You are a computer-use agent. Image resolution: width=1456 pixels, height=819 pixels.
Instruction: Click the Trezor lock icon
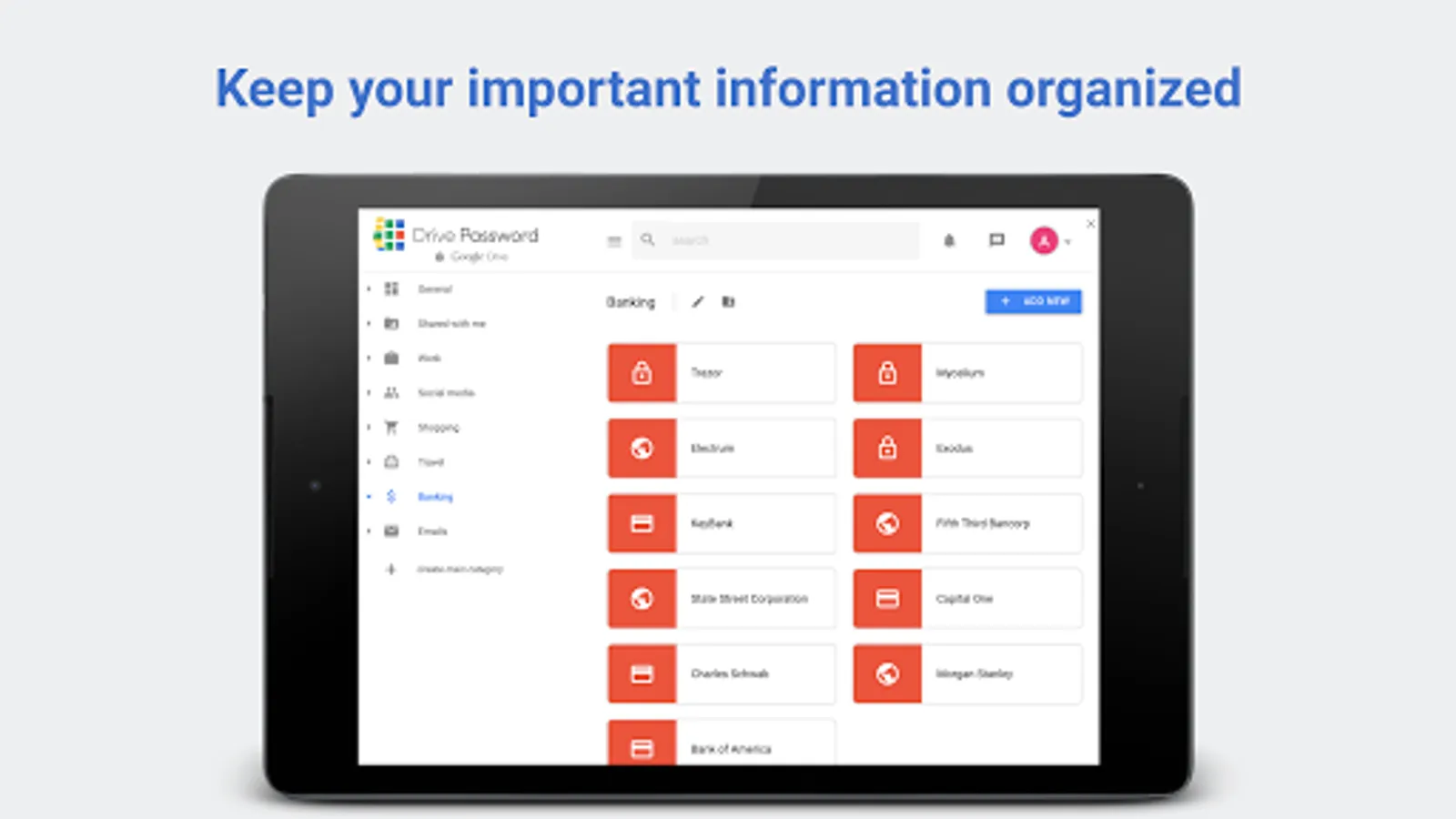(642, 373)
